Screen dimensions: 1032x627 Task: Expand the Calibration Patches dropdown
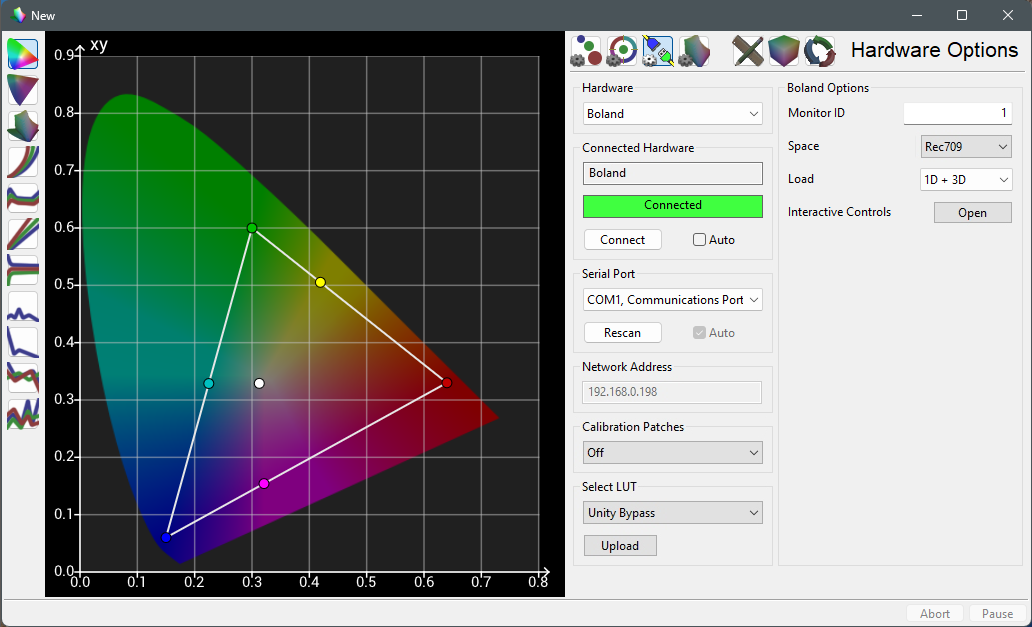click(672, 453)
